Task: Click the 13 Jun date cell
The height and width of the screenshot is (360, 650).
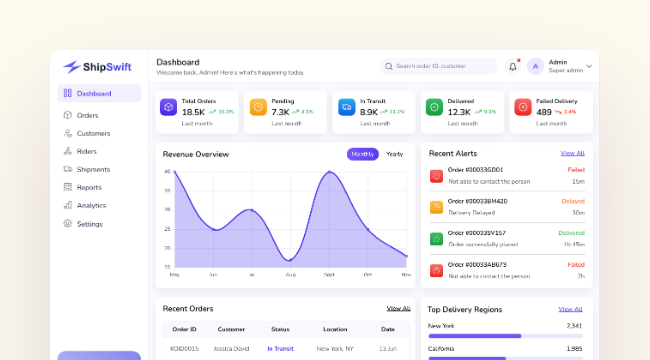Action: pos(388,348)
